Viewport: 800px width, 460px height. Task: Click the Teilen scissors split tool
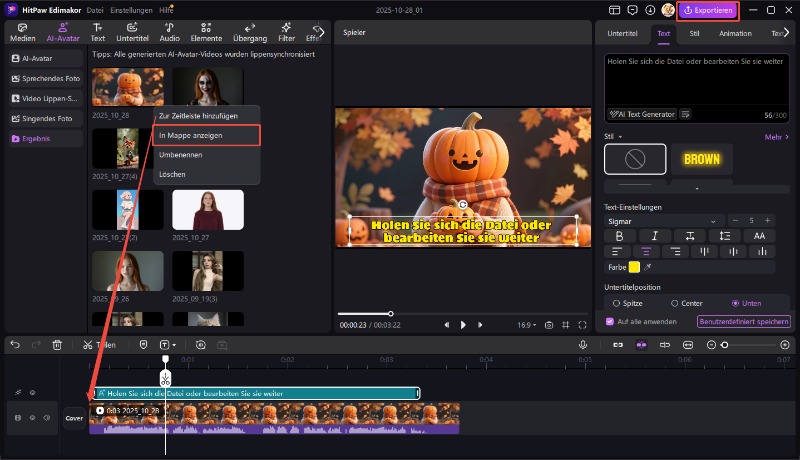coord(99,345)
